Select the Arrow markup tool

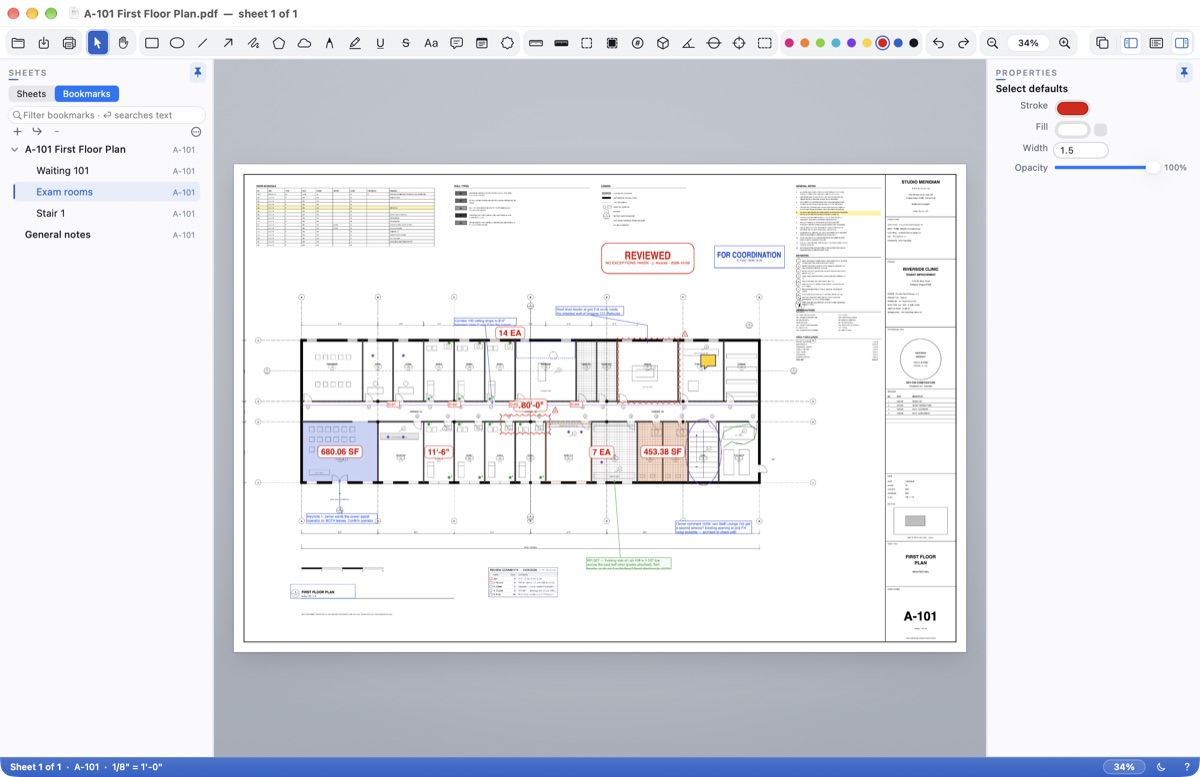228,43
